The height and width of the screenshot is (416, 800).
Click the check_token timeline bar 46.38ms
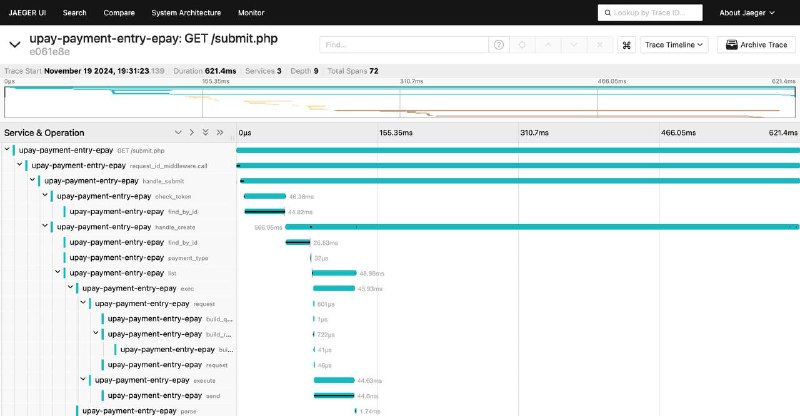[x=265, y=196]
